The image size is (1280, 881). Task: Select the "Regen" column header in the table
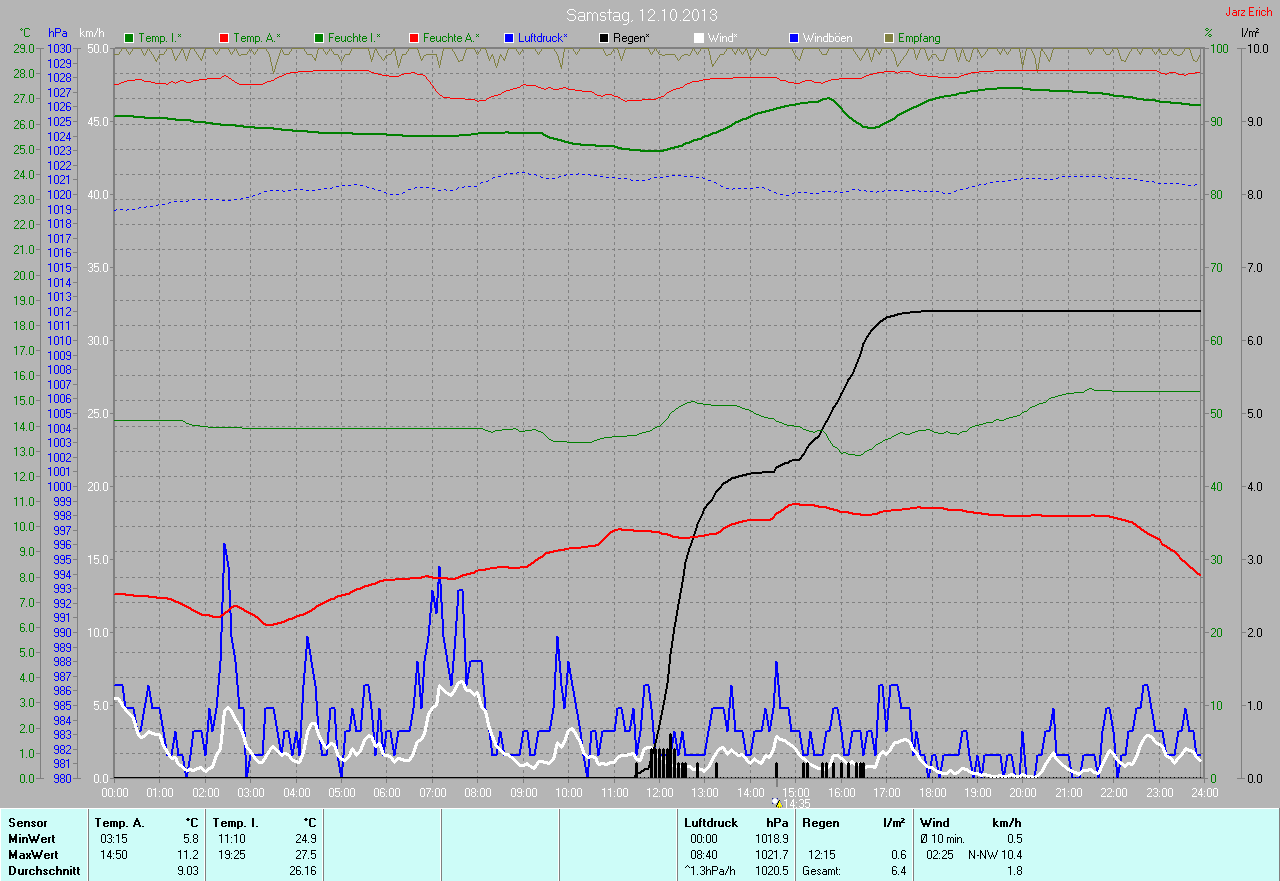click(x=820, y=823)
